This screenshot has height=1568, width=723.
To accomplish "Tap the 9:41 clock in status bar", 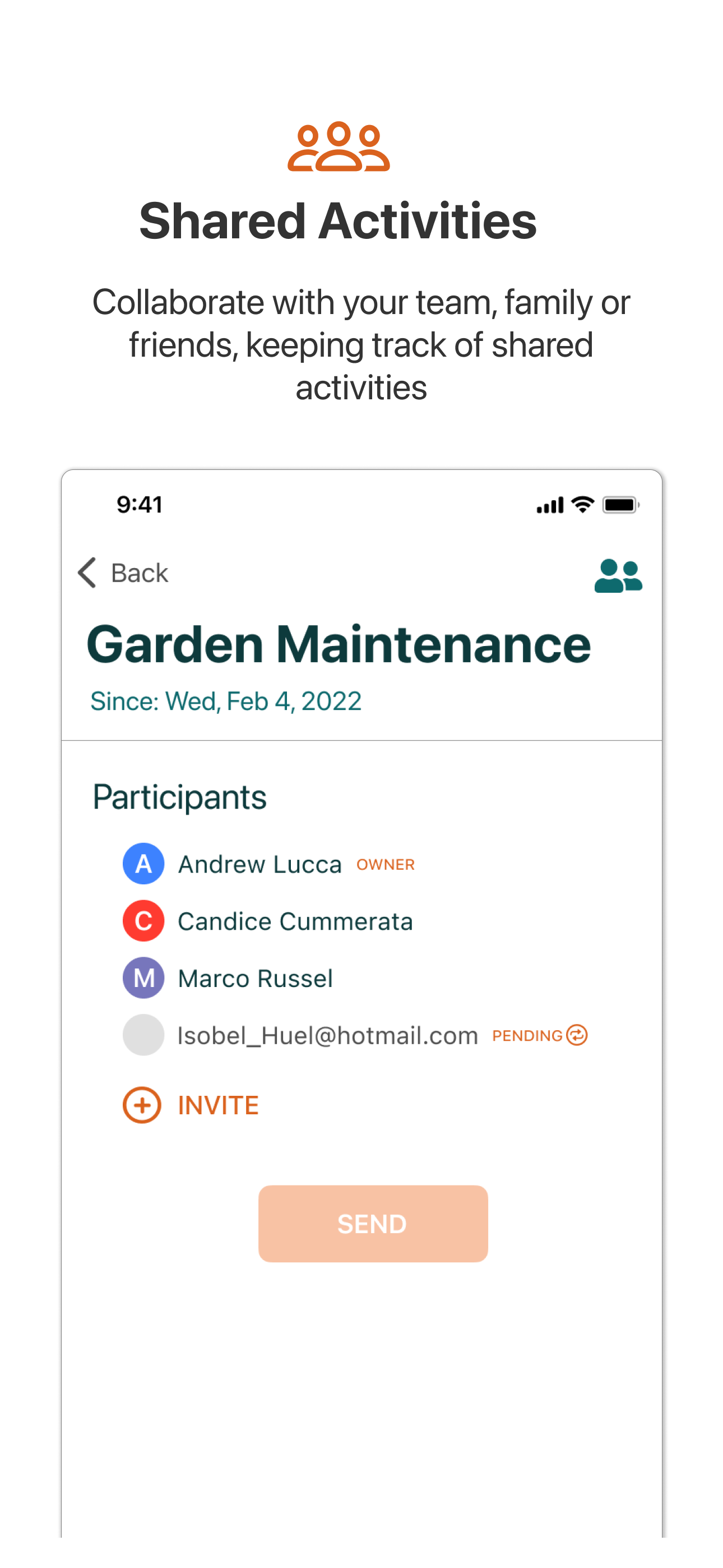I will (x=140, y=505).
